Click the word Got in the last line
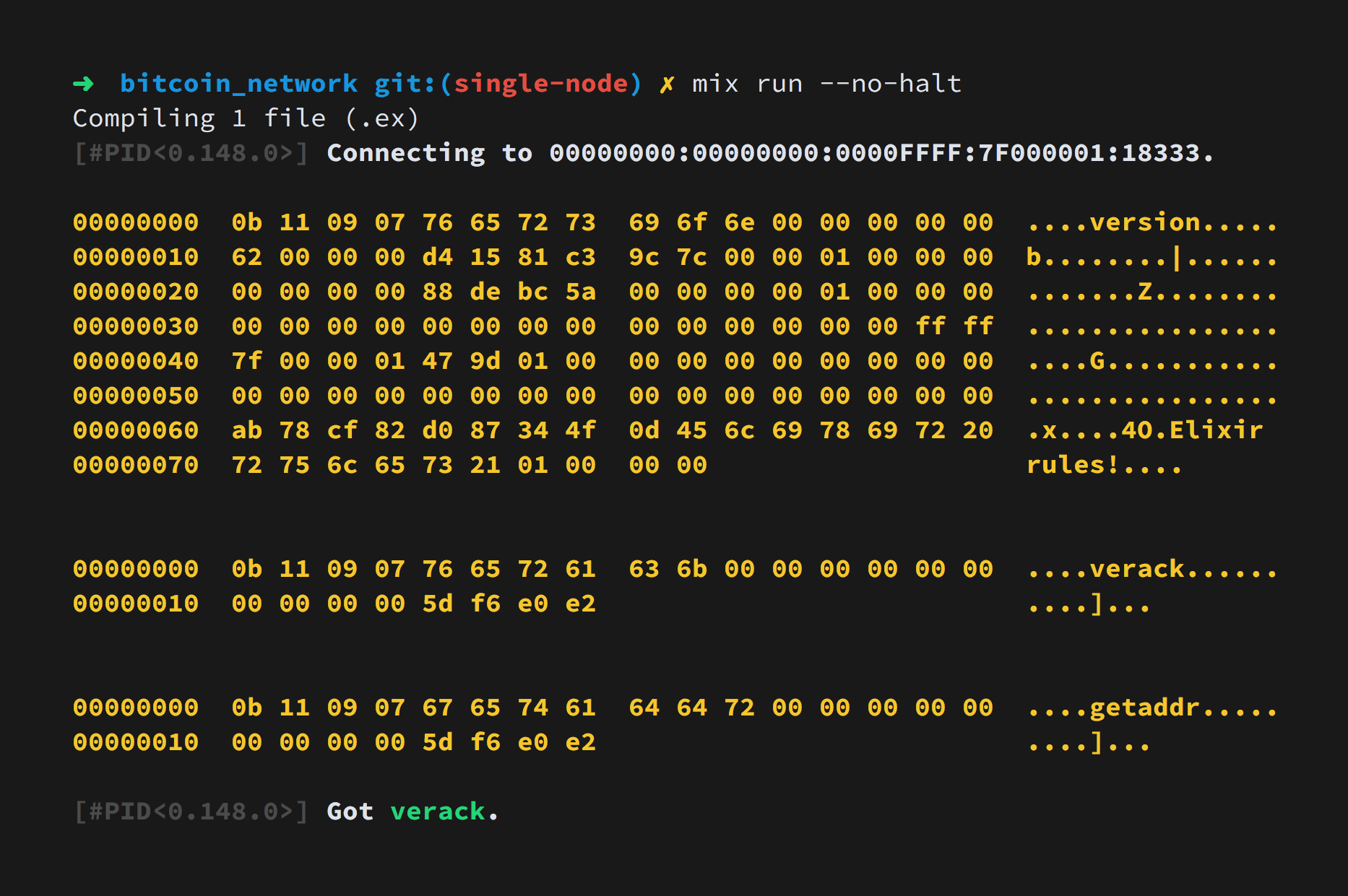Viewport: 1348px width, 896px height. (350, 812)
